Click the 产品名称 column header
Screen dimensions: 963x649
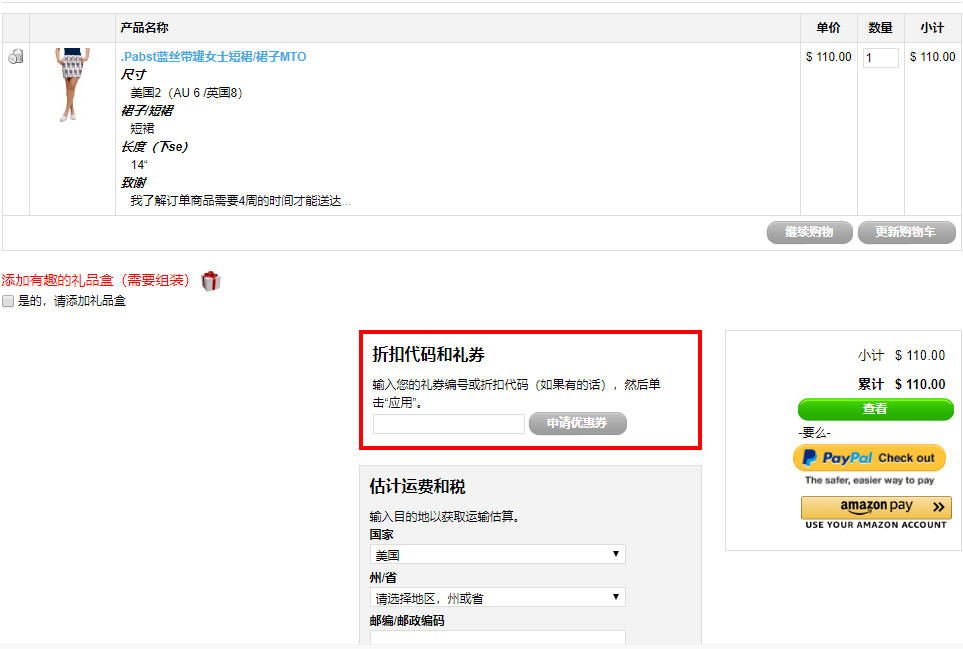point(144,28)
